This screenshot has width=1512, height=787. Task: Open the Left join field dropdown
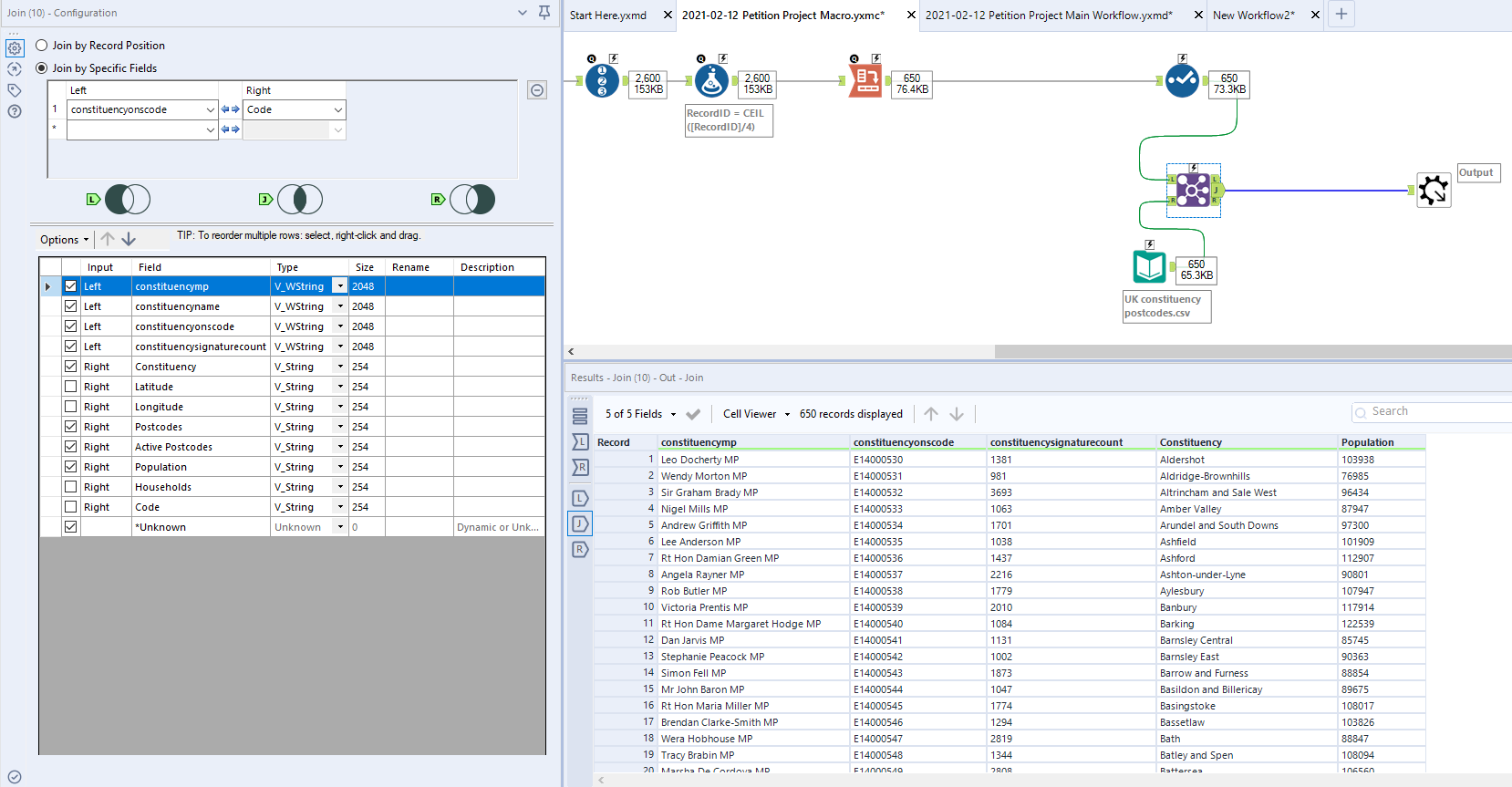(x=210, y=109)
